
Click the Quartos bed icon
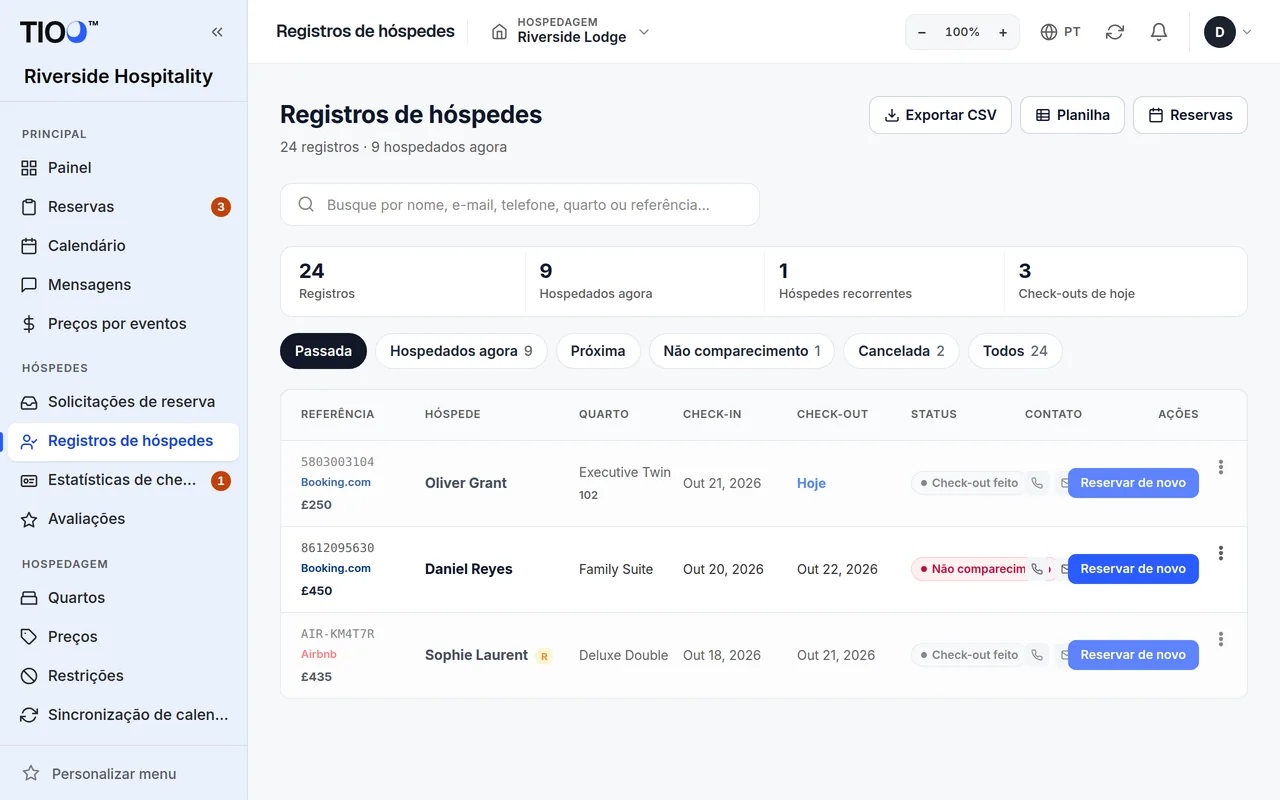coord(29,598)
